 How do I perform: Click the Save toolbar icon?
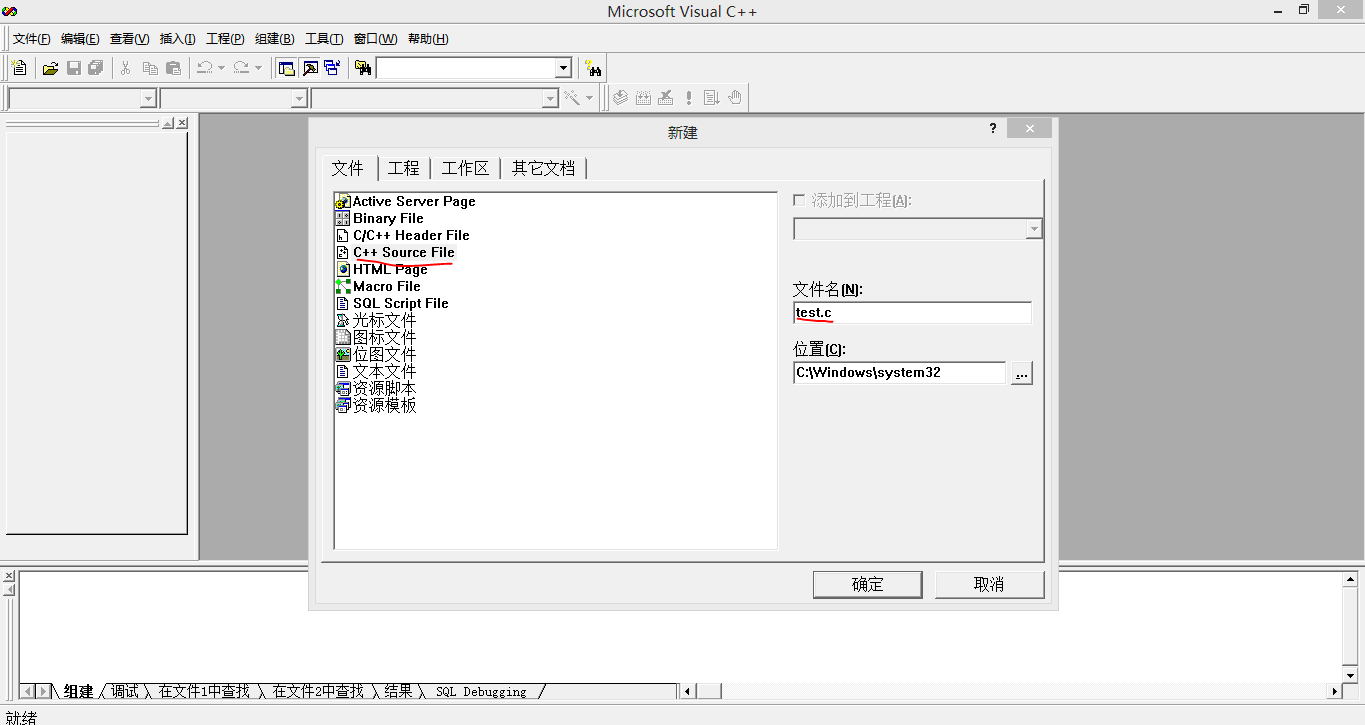(73, 68)
